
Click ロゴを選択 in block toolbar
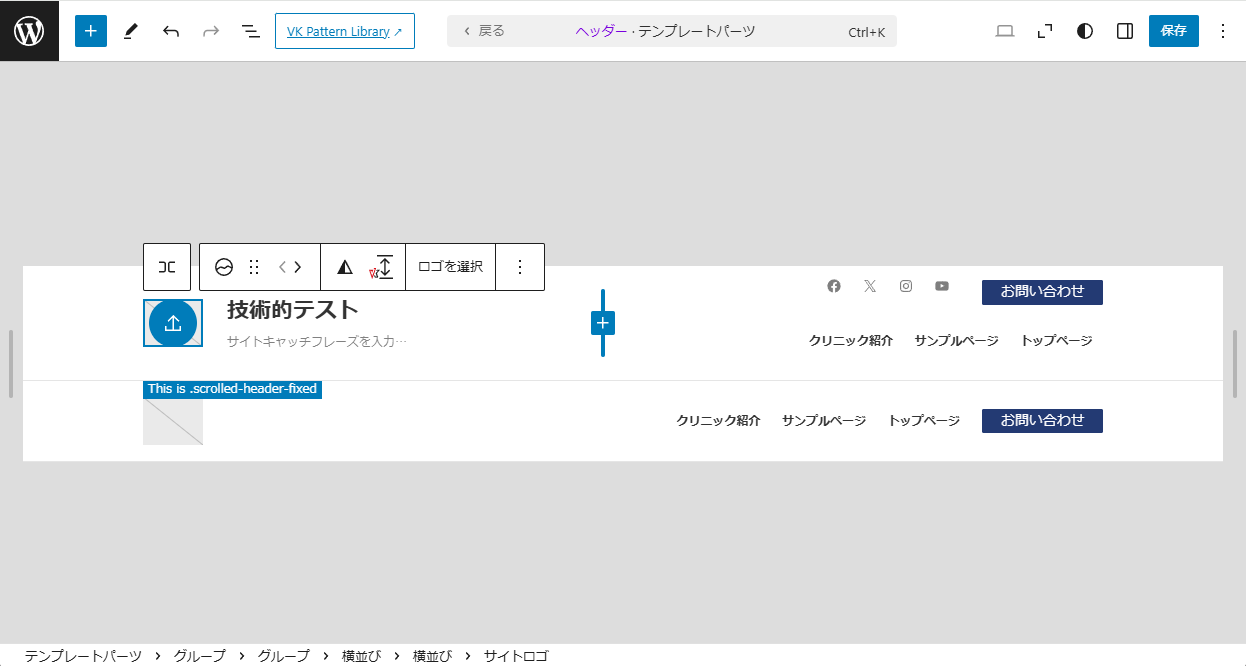pos(450,267)
